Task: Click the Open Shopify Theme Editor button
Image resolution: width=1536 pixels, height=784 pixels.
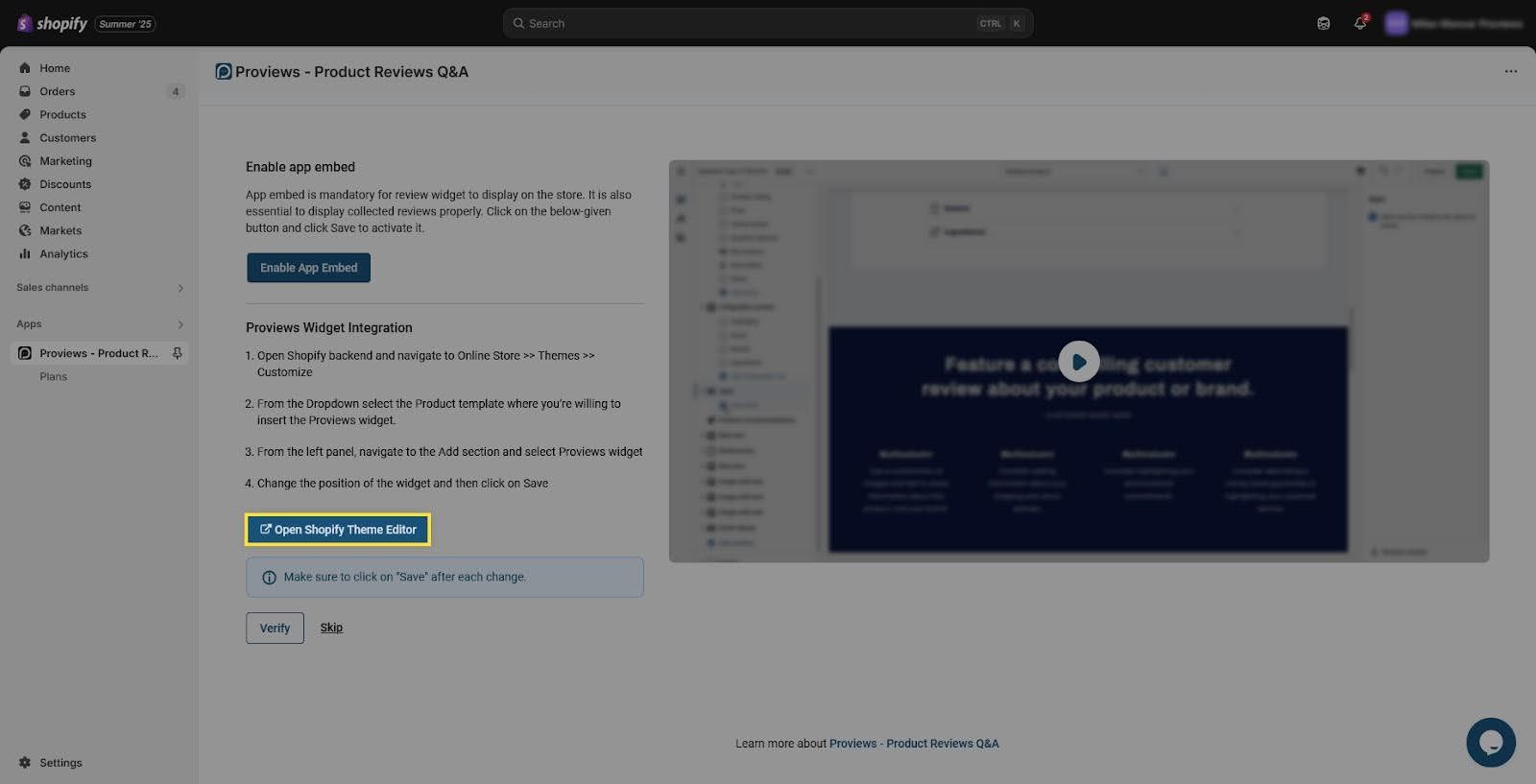Action: pyautogui.click(x=338, y=530)
